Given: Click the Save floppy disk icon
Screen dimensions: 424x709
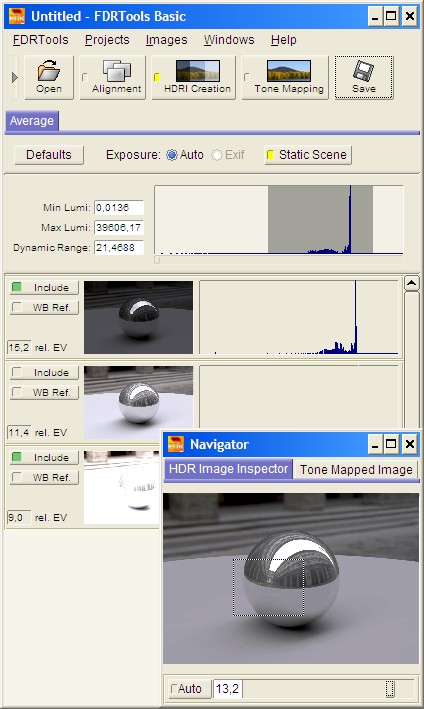Looking at the screenshot, I should coord(364,77).
